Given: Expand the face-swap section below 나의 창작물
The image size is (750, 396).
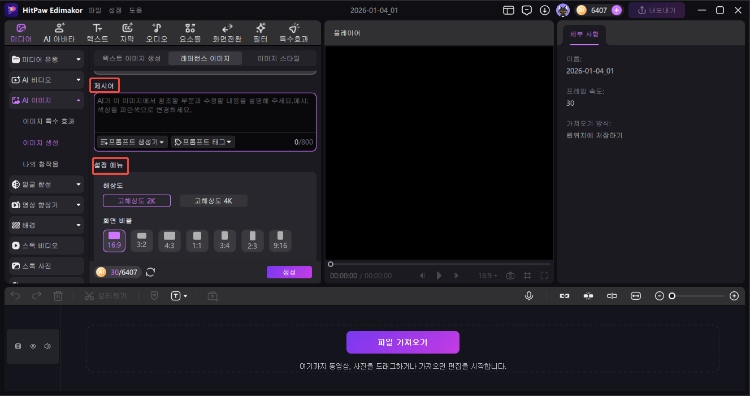Looking at the screenshot, I should (46, 184).
